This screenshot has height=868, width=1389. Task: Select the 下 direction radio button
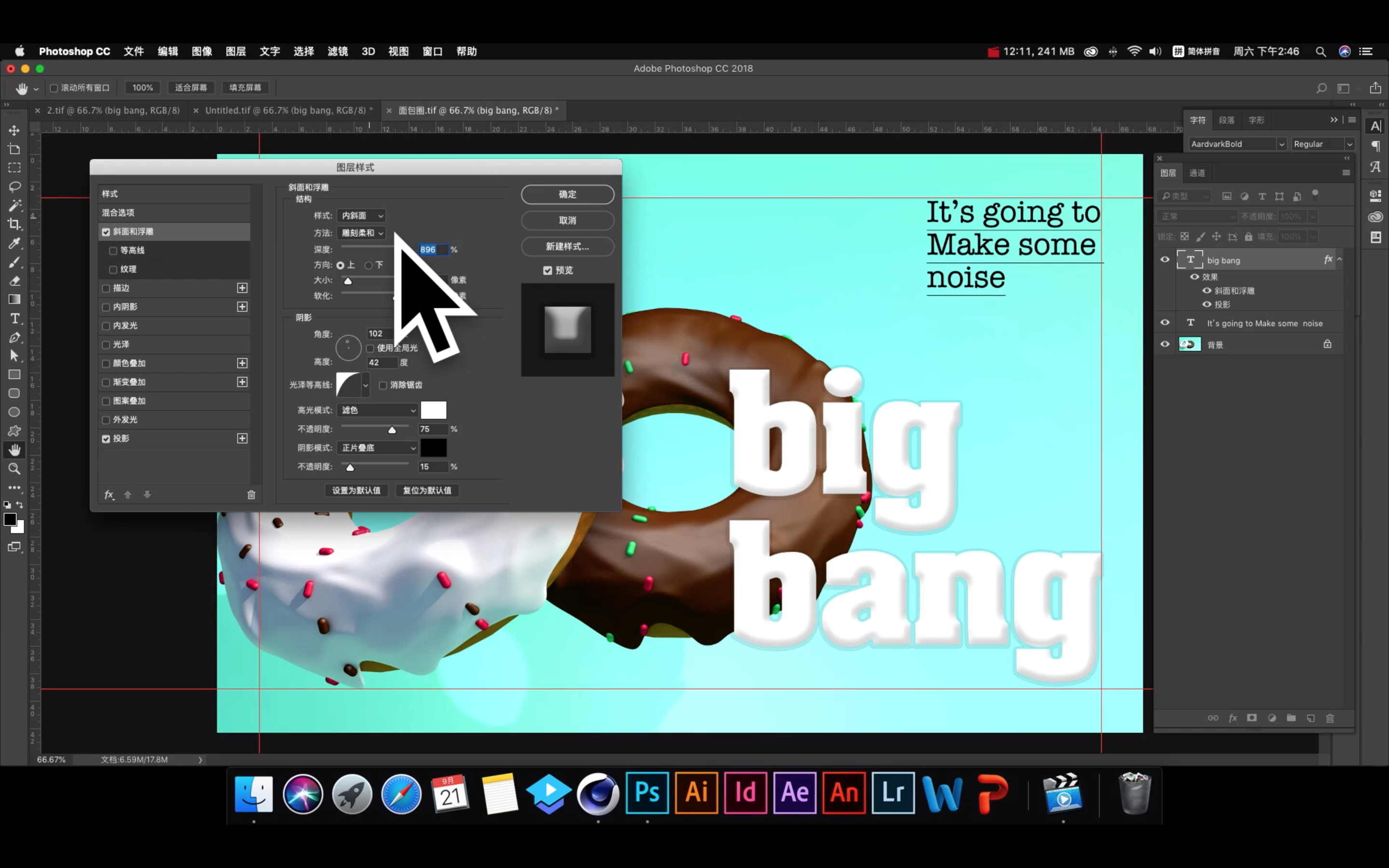pos(368,265)
